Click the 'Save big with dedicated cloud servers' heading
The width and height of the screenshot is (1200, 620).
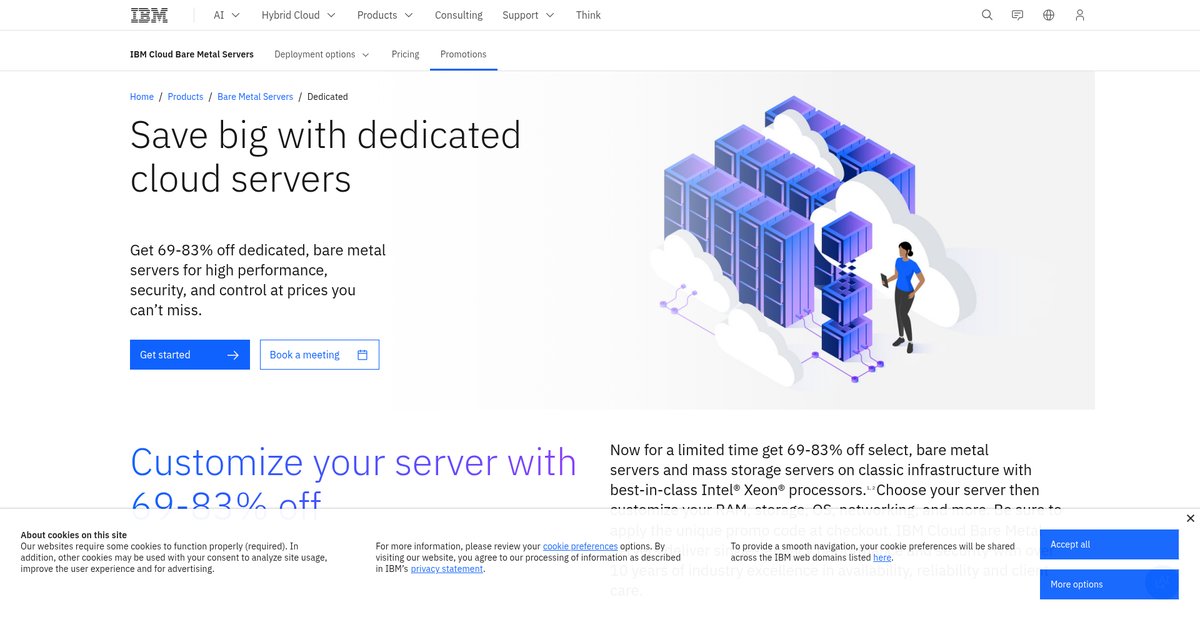pos(325,156)
